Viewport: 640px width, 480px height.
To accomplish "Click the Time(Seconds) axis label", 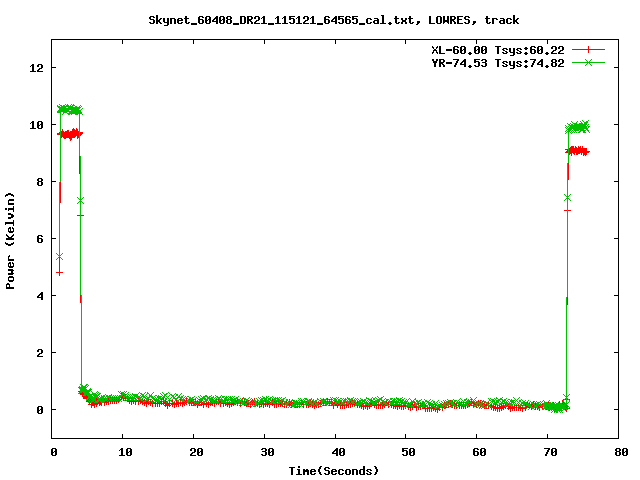I will coord(333,471).
